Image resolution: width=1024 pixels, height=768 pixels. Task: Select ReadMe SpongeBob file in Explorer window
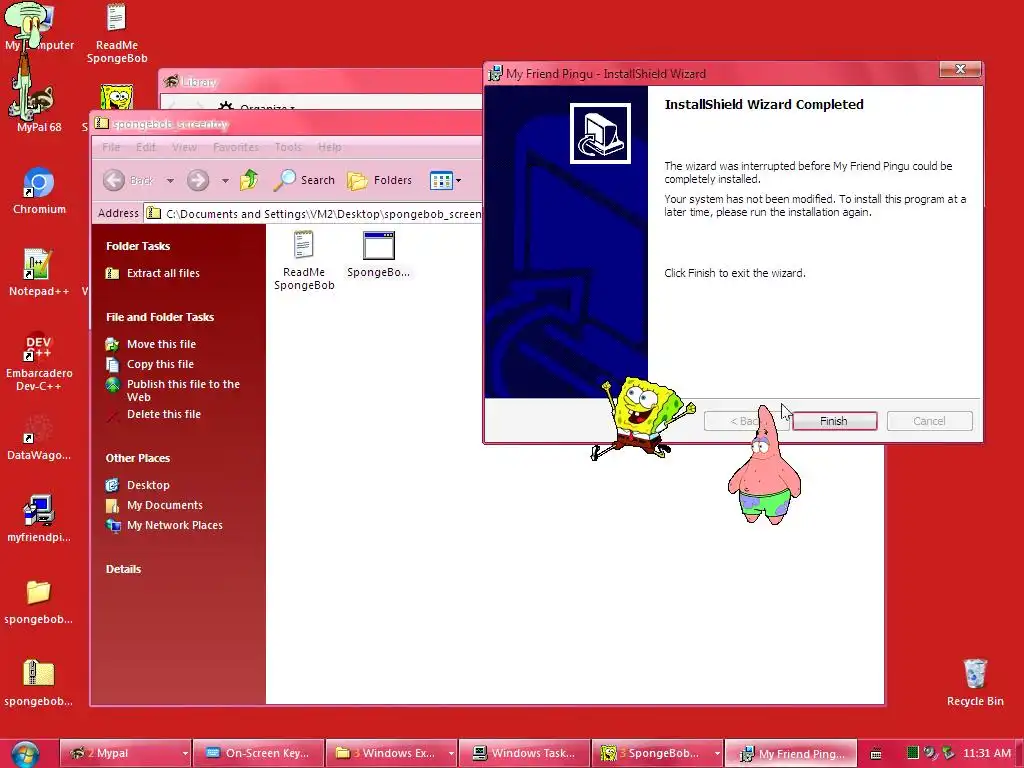click(x=304, y=260)
